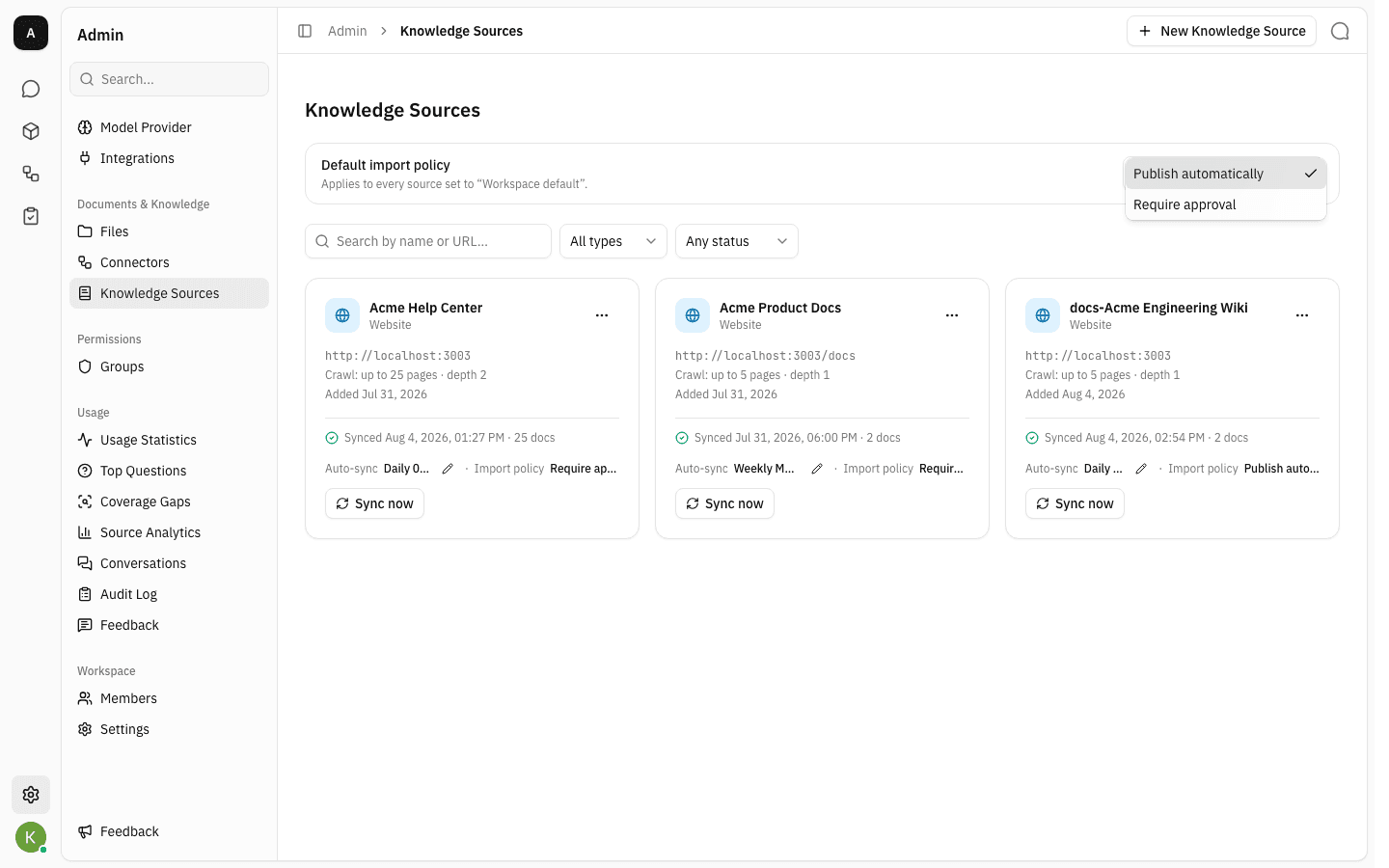Screen dimensions: 1389x868
Task: Click docs-Acme Engineering Wiki title
Action: (x=1158, y=308)
